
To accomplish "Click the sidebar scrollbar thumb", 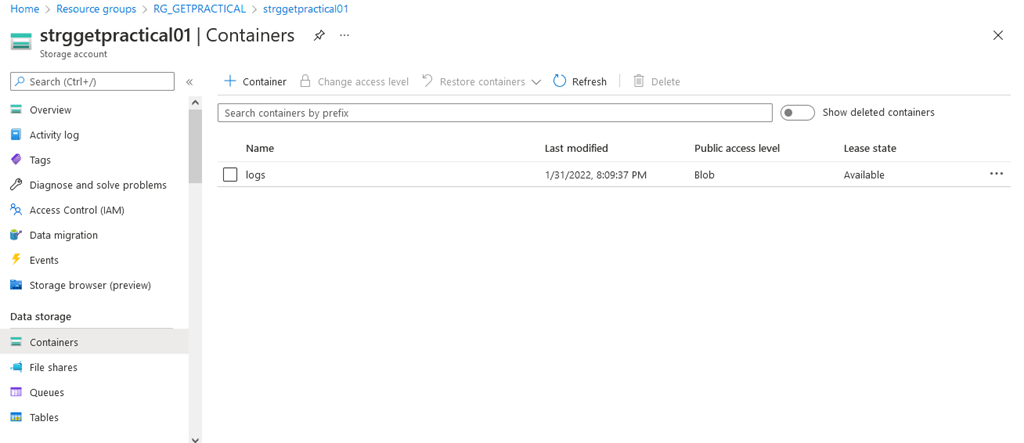I will [195, 146].
